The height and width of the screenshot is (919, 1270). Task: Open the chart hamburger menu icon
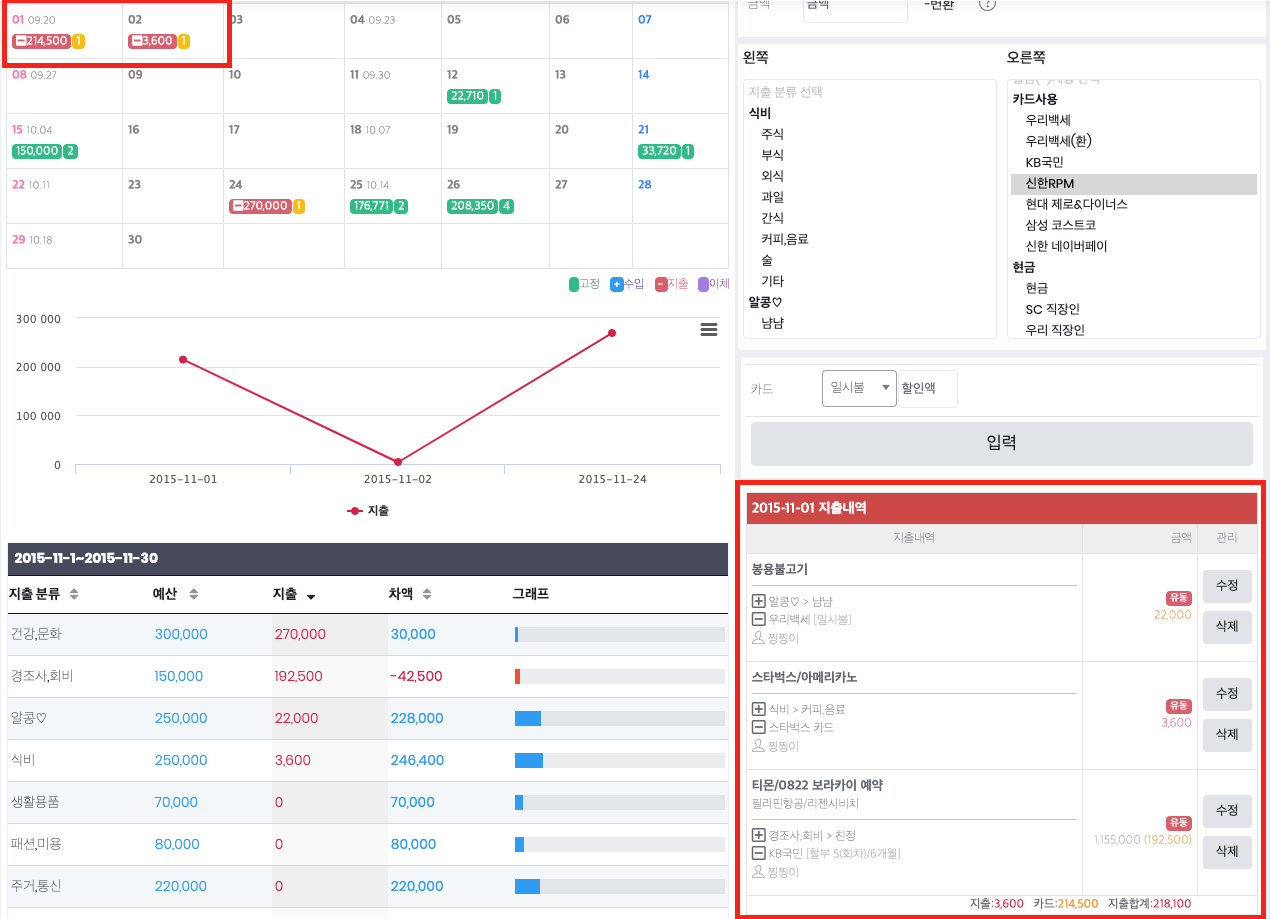tap(709, 330)
